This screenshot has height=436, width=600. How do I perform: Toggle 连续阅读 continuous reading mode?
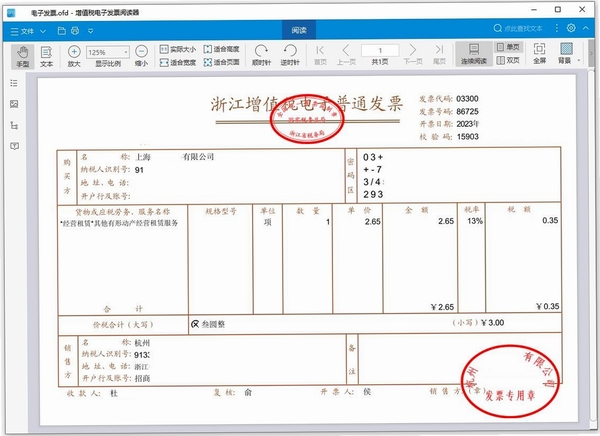click(474, 54)
